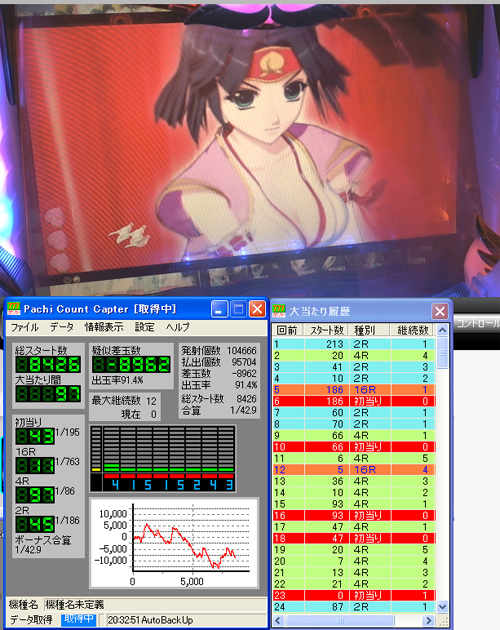Sort by the スタート数 column header

pyautogui.click(x=326, y=330)
